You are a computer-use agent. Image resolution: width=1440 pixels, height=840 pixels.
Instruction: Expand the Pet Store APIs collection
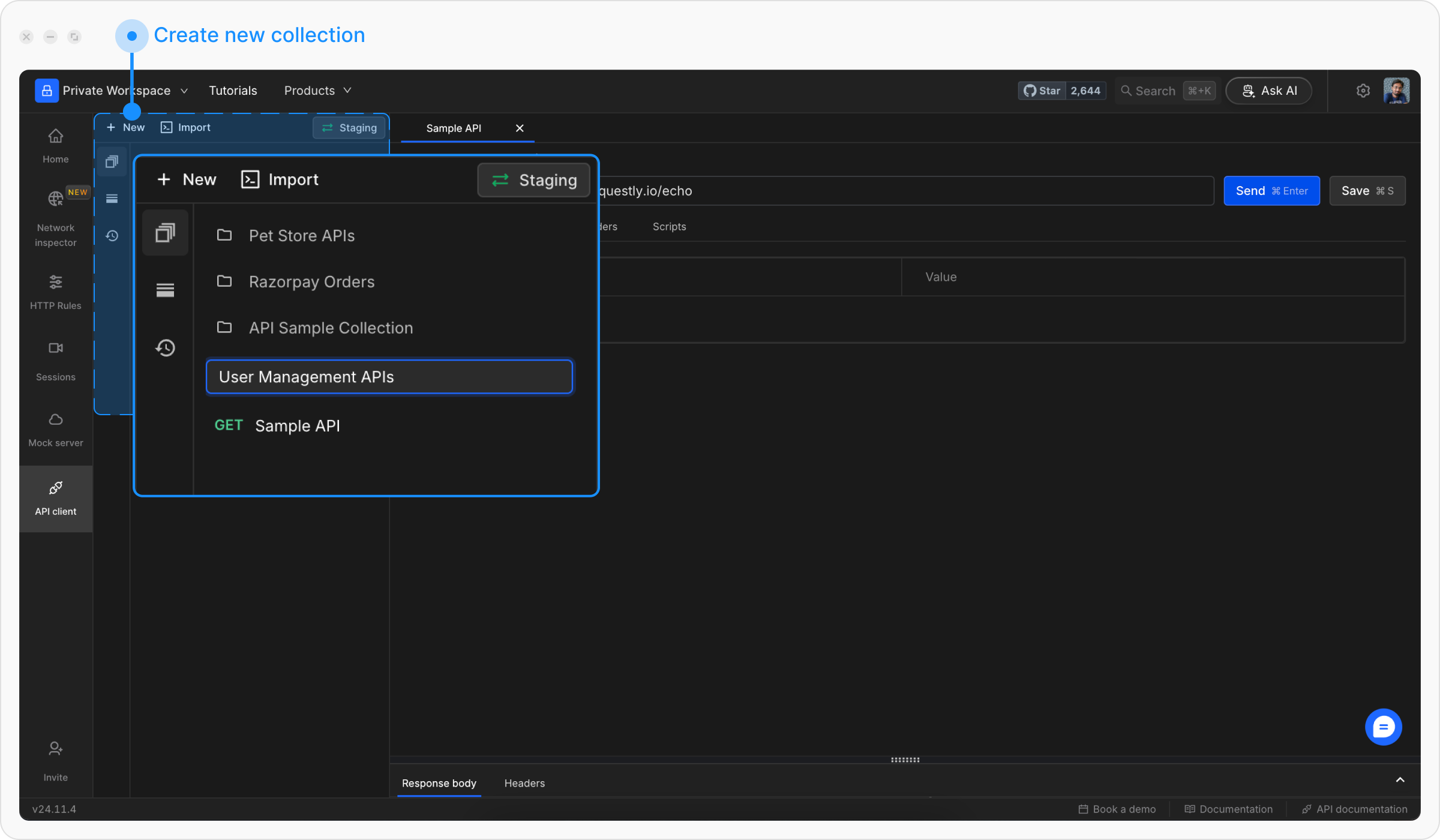[301, 236]
